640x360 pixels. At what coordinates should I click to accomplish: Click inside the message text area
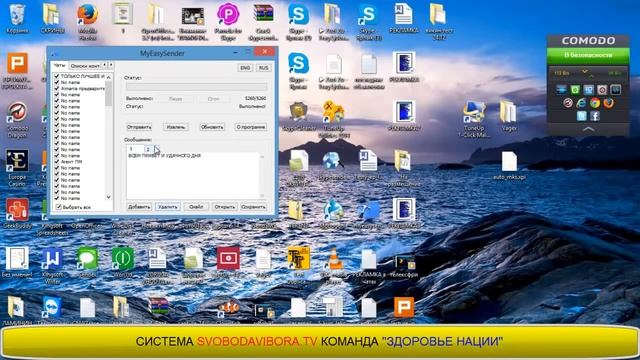point(193,176)
